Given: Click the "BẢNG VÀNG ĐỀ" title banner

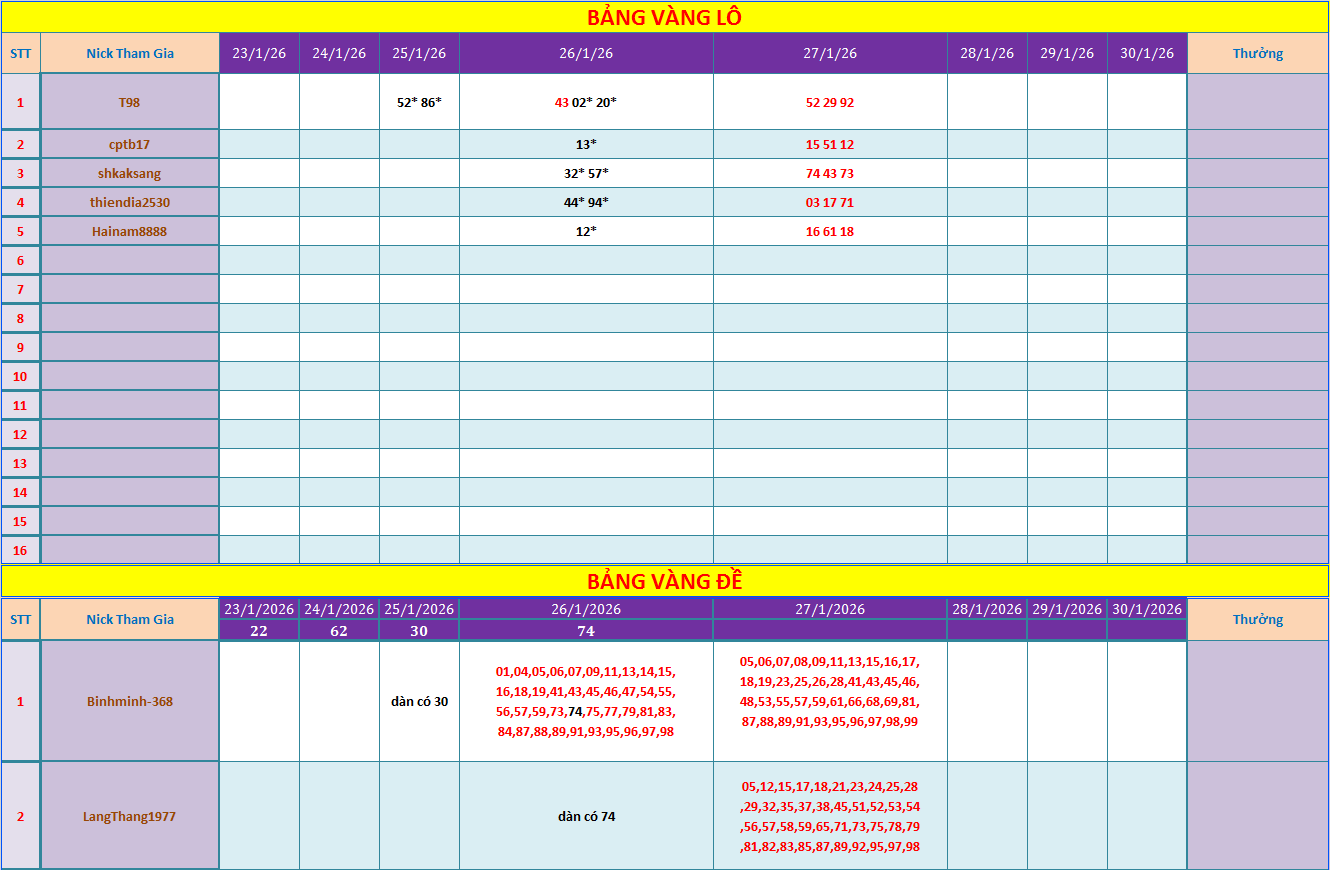Looking at the screenshot, I should pos(664,581).
